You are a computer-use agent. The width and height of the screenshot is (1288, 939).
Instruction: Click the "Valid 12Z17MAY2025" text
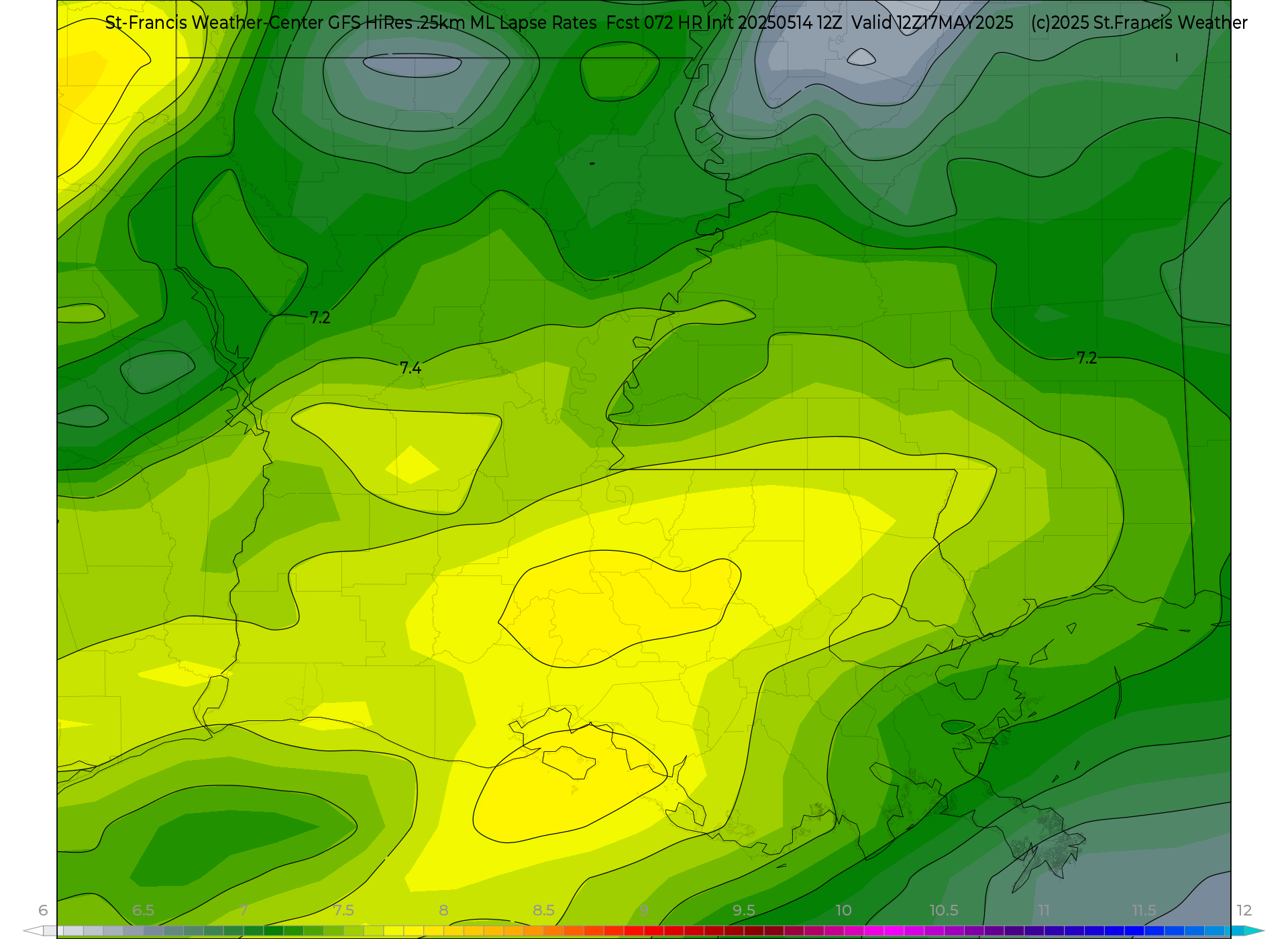932,23
